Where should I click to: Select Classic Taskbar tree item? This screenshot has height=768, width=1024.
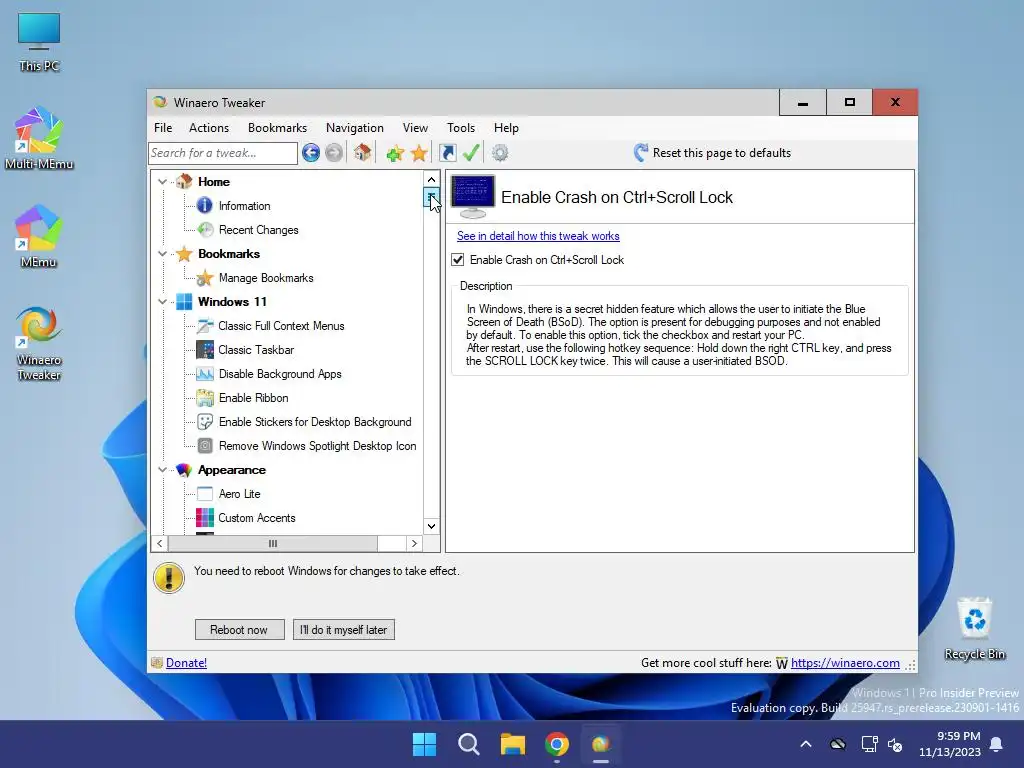click(x=256, y=350)
